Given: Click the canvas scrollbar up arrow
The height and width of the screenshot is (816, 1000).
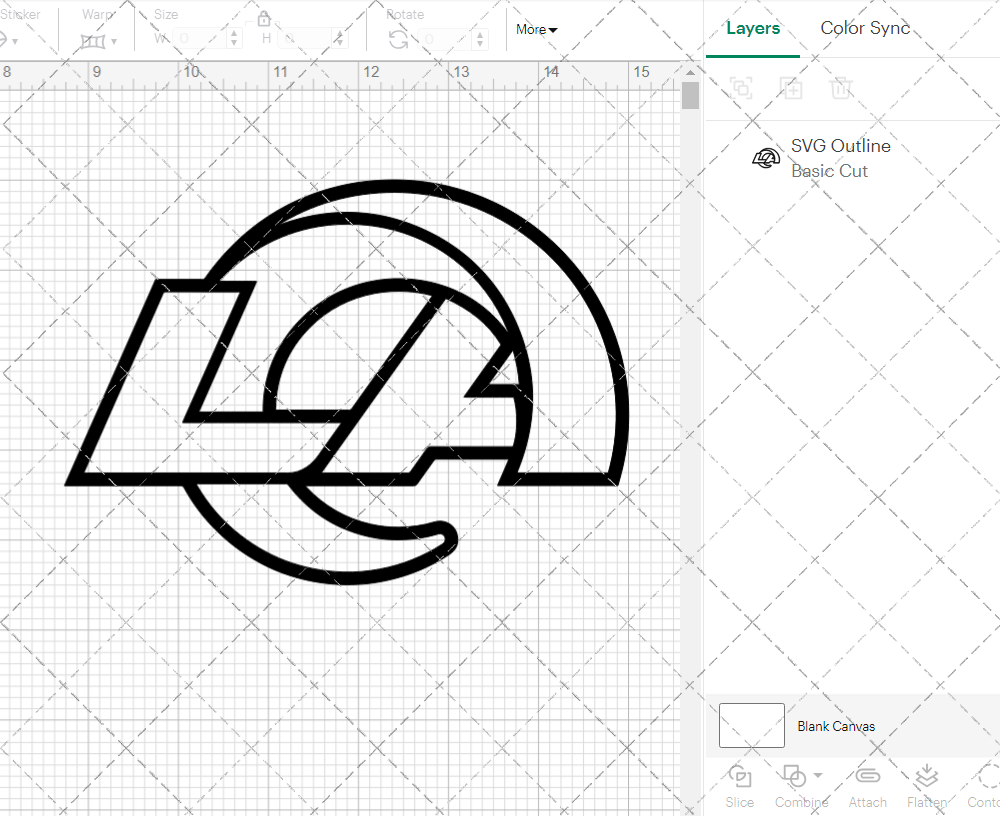Looking at the screenshot, I should [x=690, y=73].
